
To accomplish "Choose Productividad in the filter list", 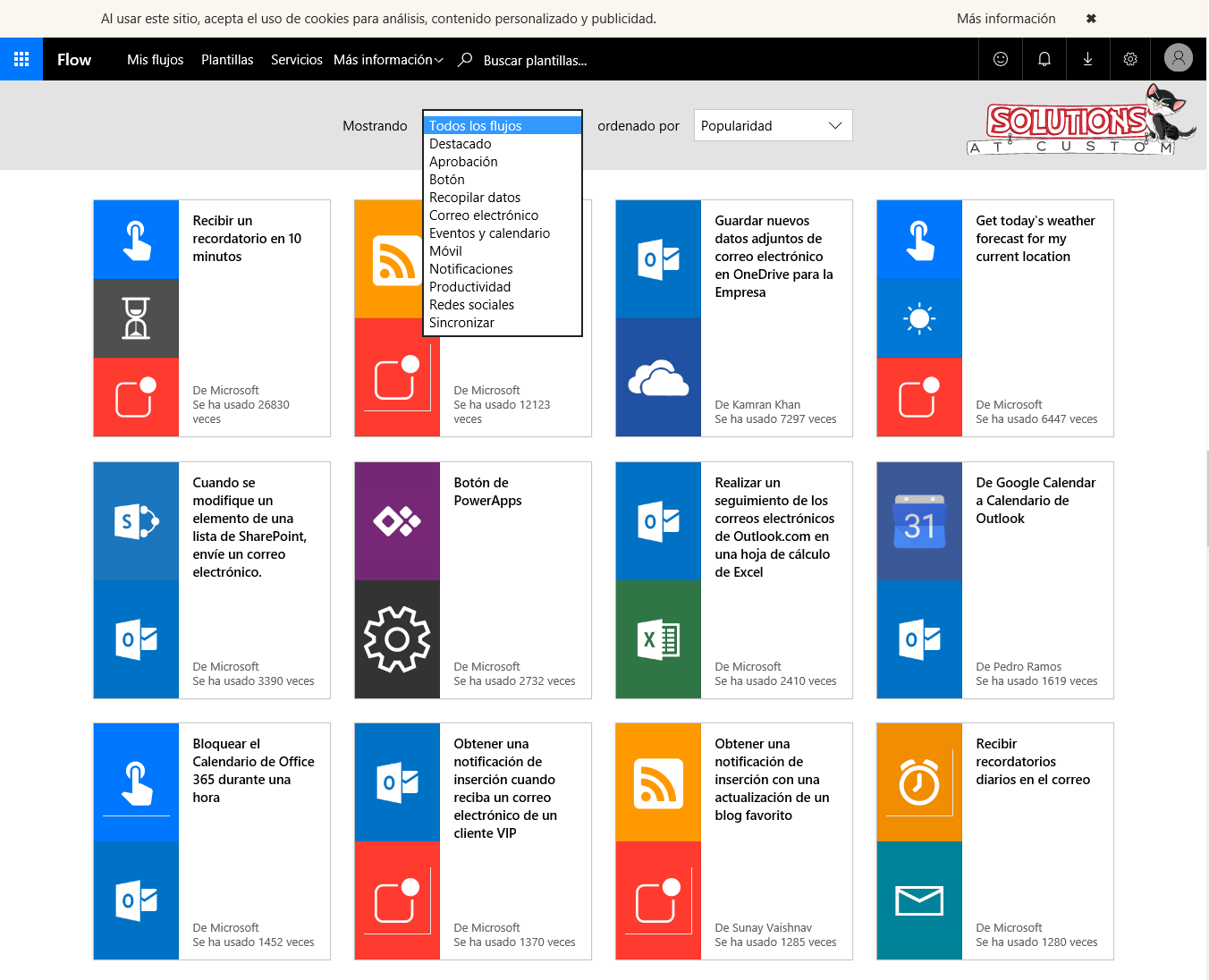I will tap(503, 287).
